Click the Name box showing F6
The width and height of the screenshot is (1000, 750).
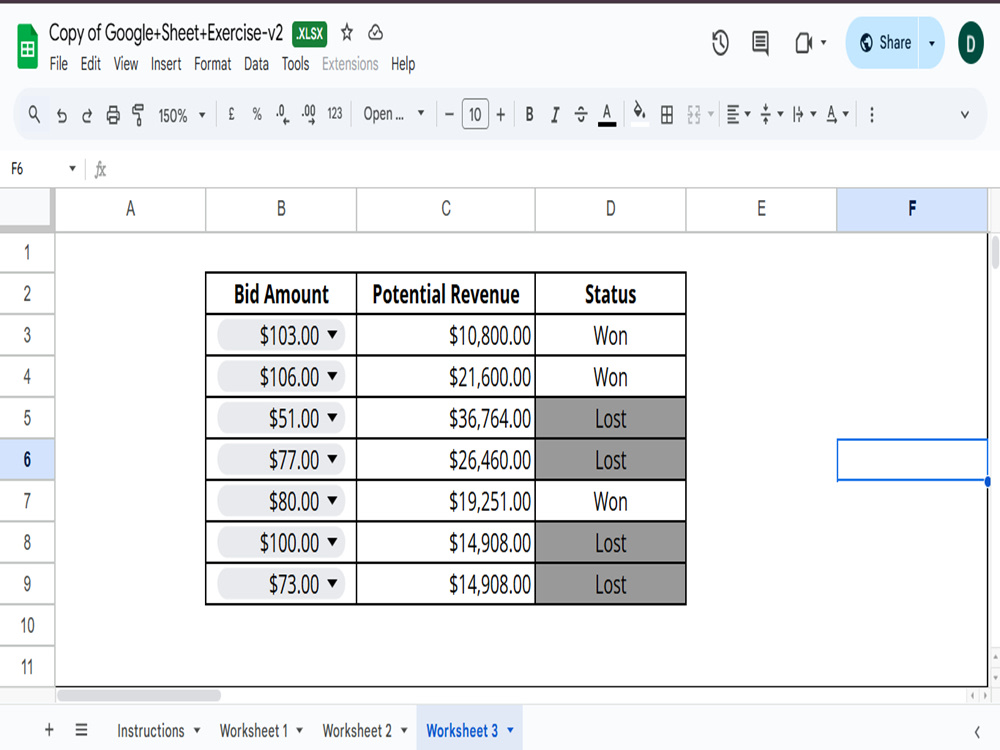tap(42, 169)
